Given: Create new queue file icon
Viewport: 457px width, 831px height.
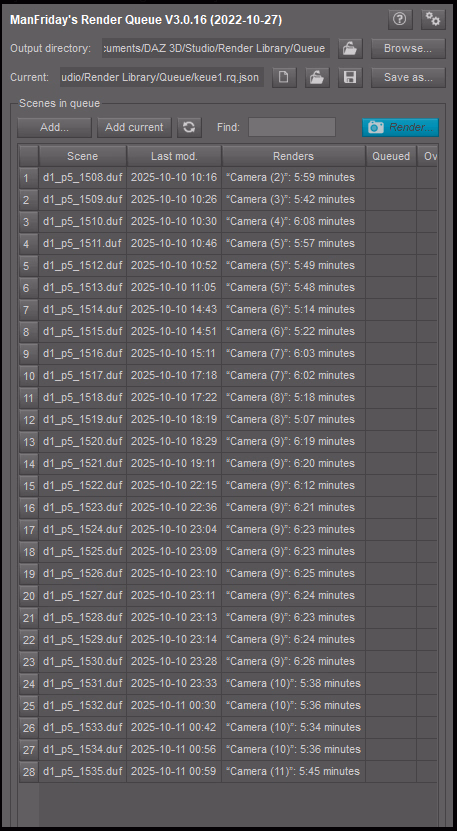Looking at the screenshot, I should (x=284, y=77).
